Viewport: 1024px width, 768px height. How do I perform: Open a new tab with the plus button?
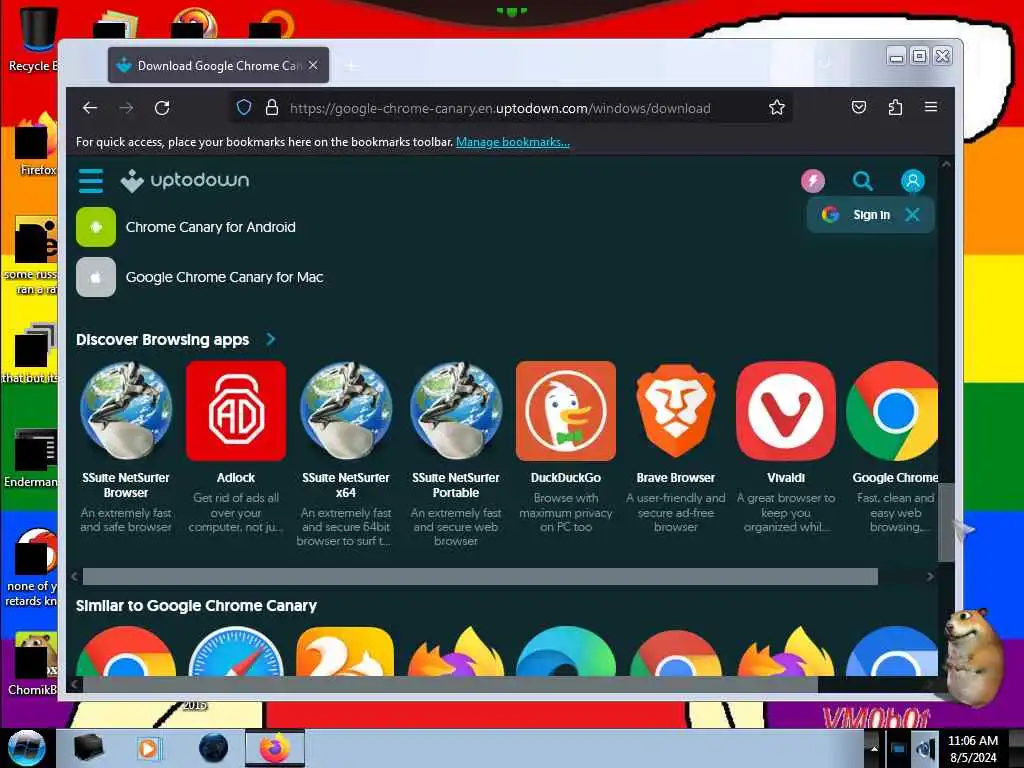[x=351, y=66]
